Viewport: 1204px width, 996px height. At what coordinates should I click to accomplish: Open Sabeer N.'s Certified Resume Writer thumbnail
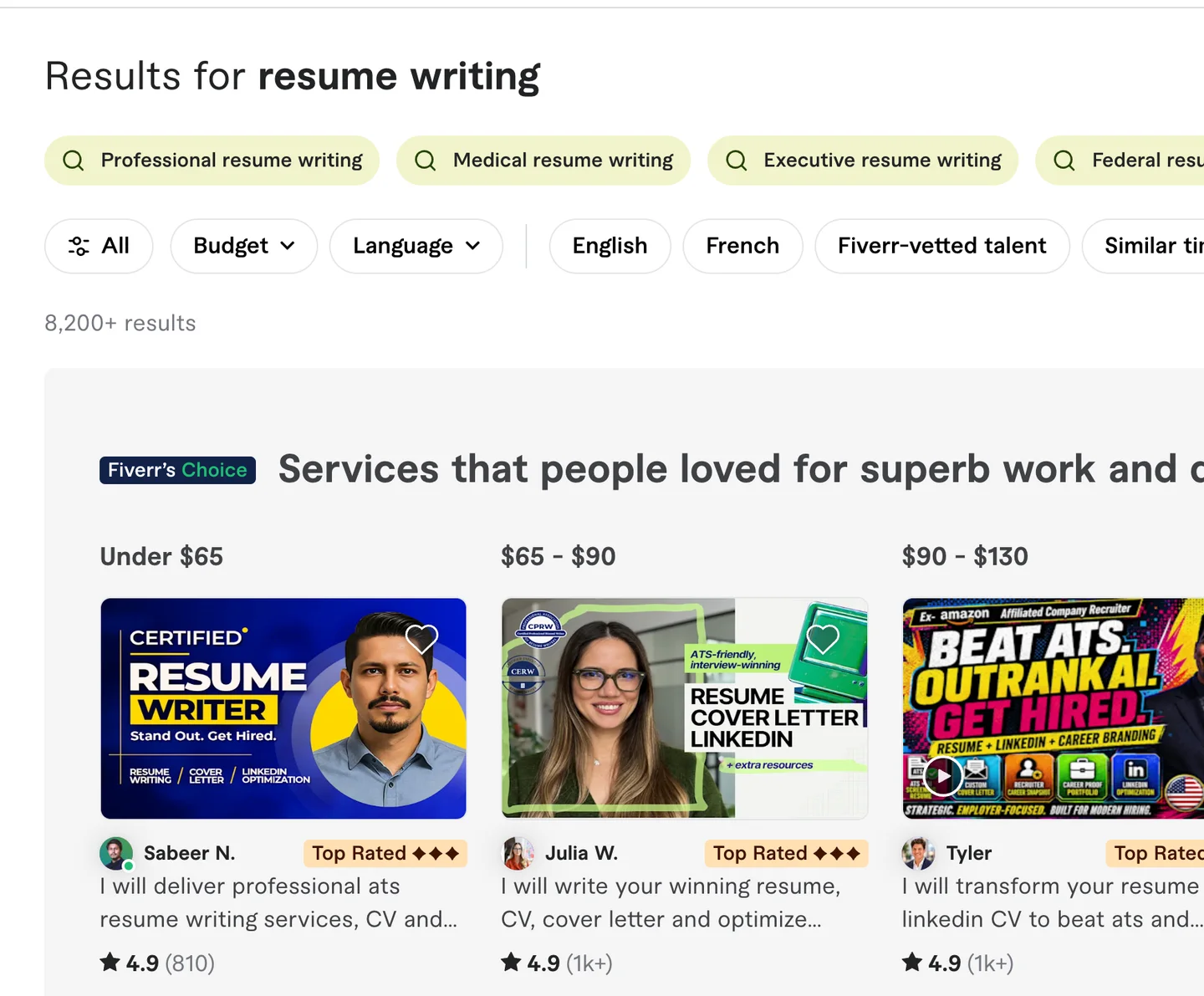283,708
